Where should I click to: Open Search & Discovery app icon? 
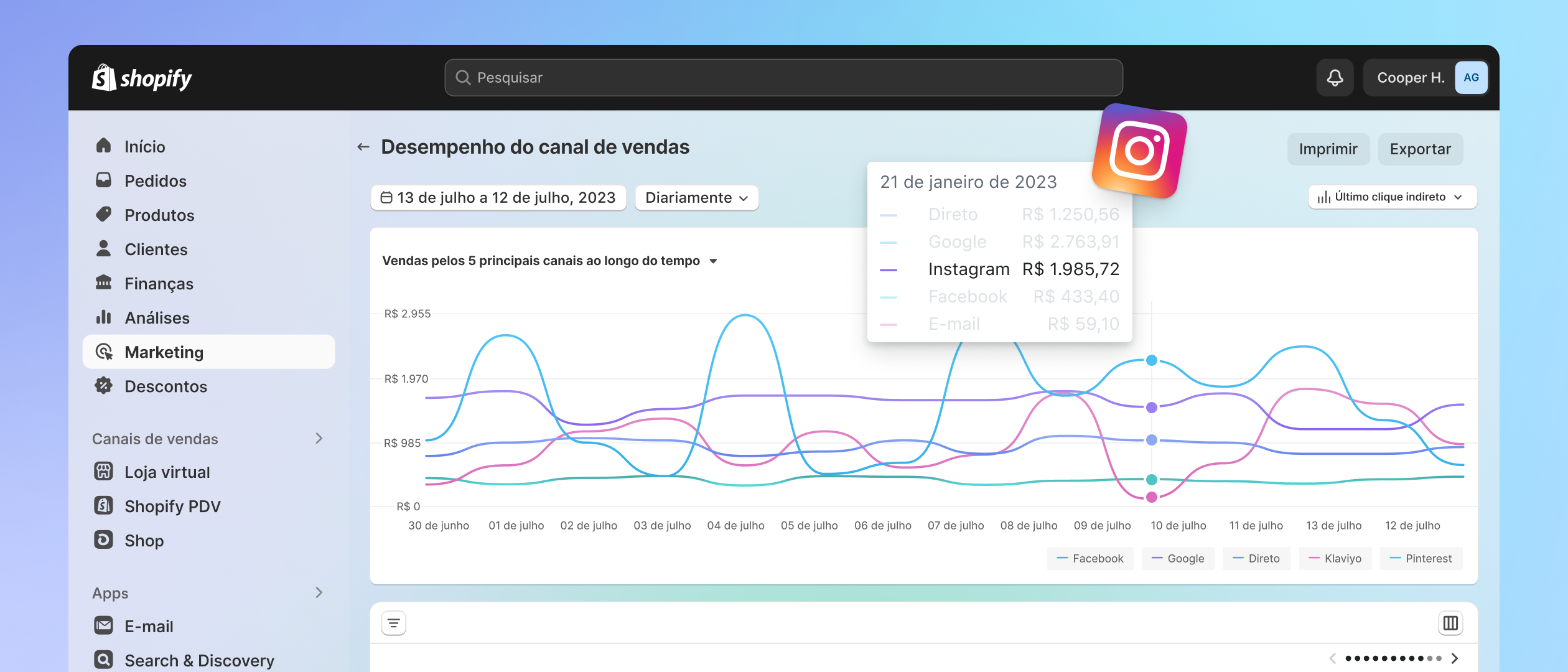pos(104,660)
